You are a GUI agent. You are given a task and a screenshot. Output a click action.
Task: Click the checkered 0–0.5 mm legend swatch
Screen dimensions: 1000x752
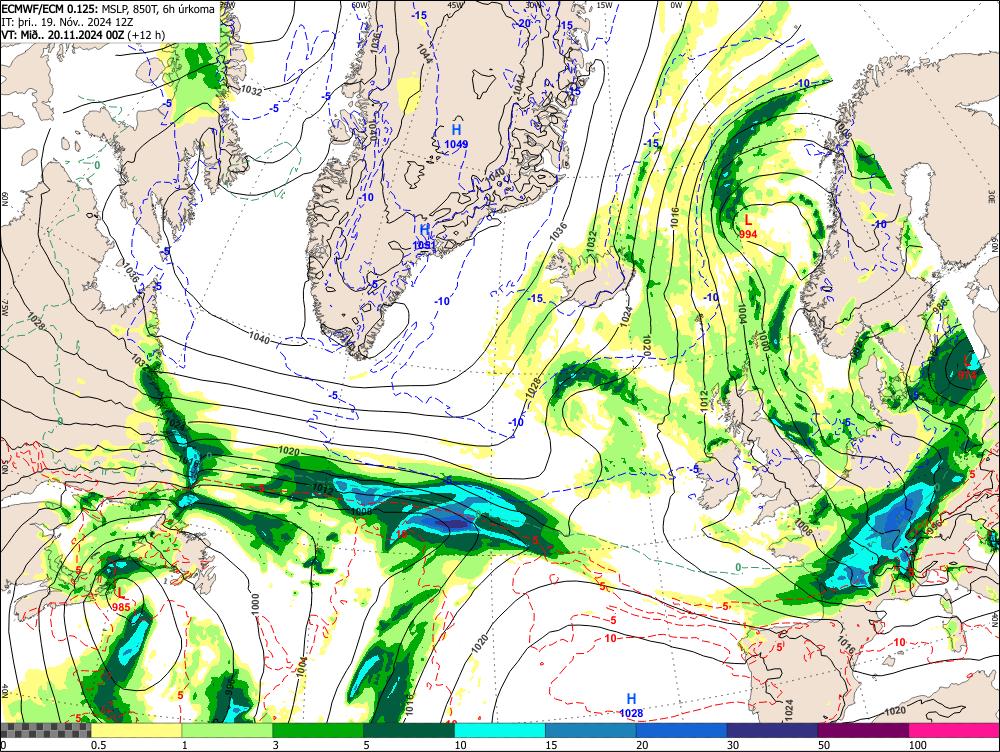[45, 730]
